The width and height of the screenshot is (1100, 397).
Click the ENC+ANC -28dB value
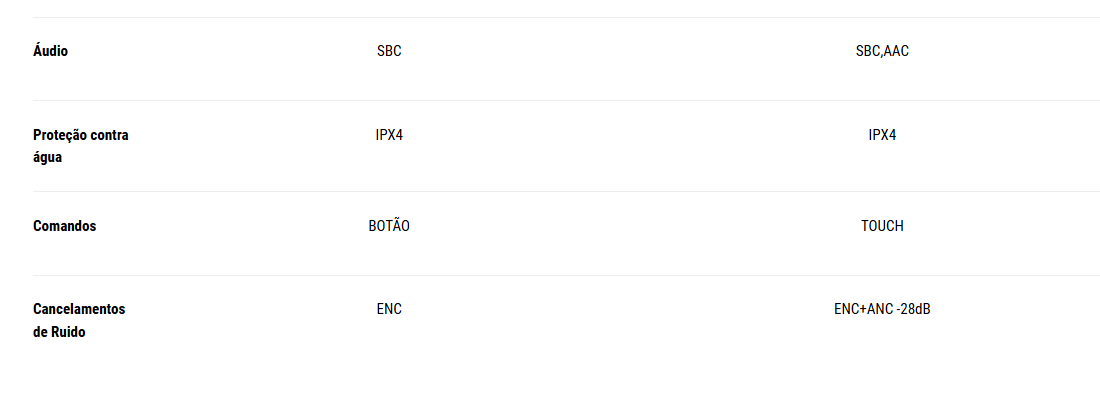pos(882,309)
